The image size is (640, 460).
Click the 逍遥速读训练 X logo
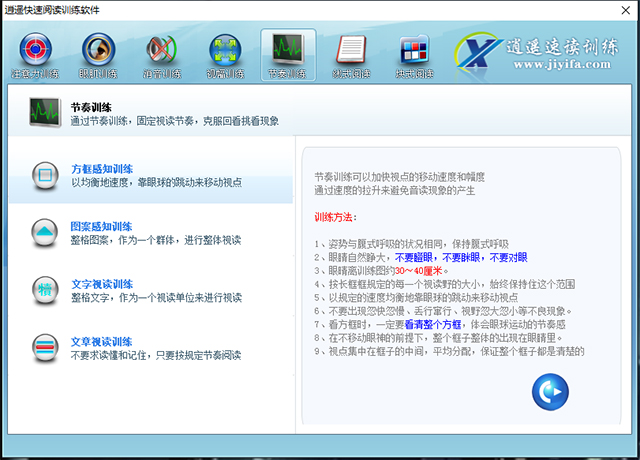(478, 52)
